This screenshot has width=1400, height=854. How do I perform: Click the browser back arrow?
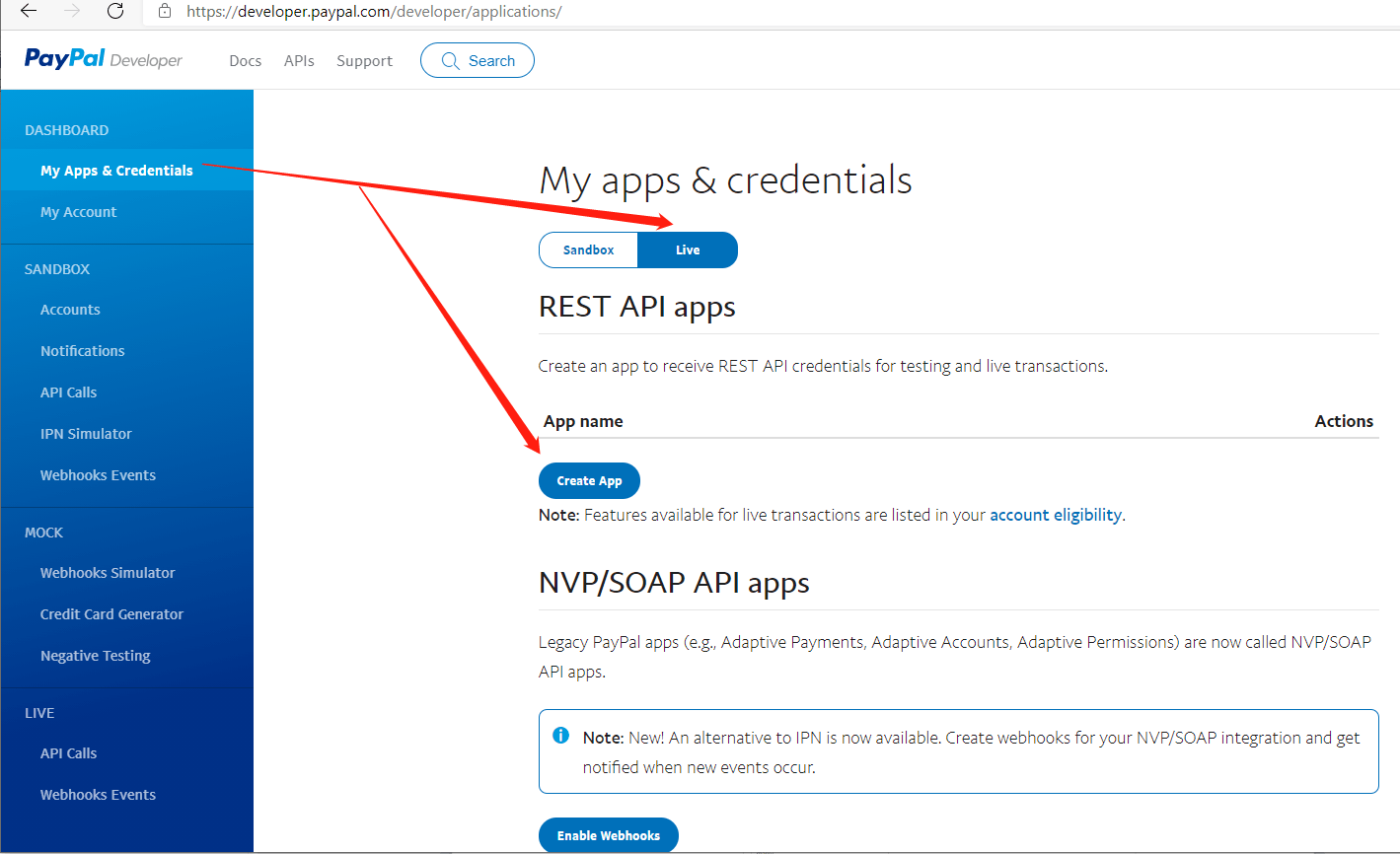[x=29, y=12]
